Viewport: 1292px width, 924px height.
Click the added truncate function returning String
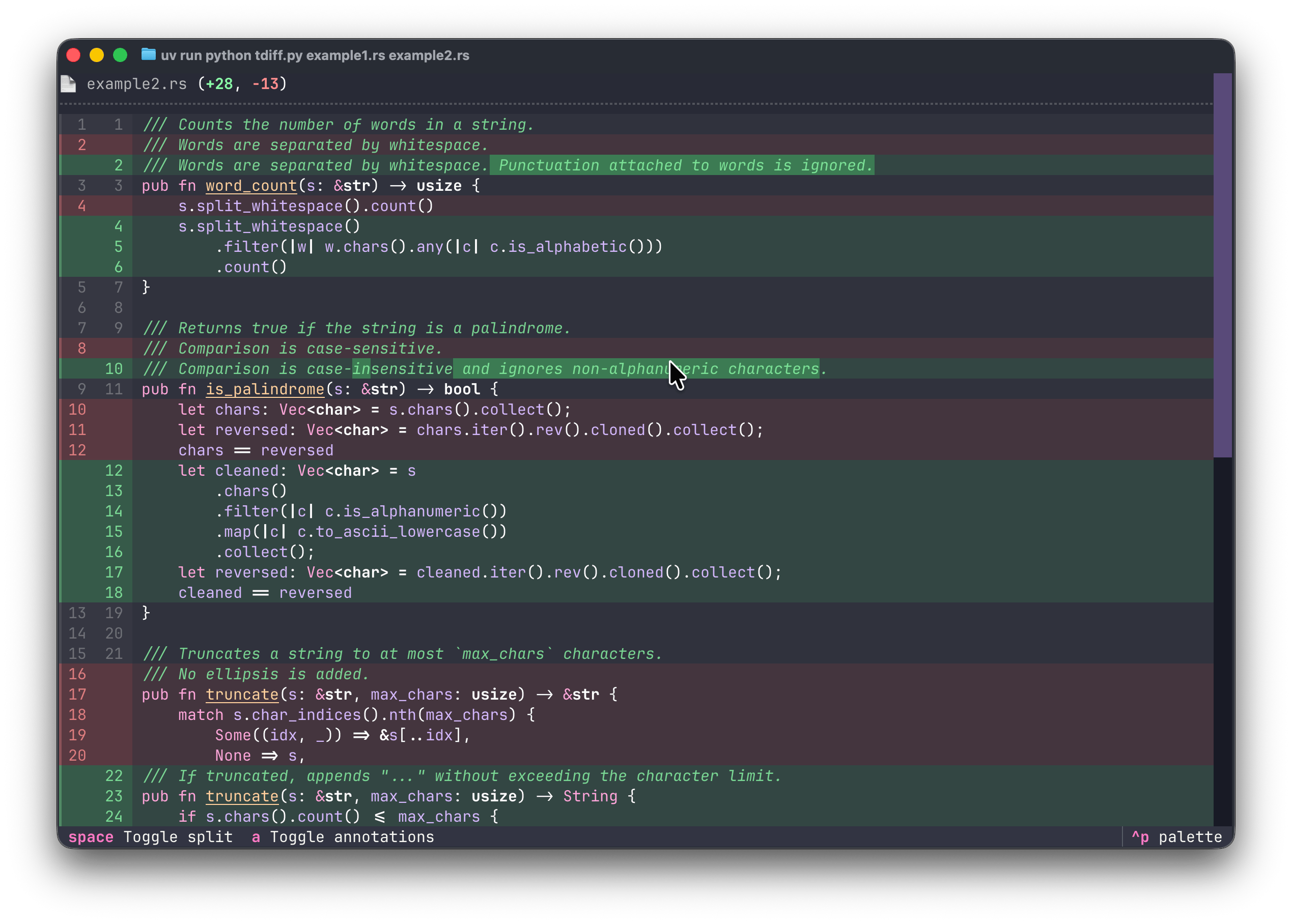(242, 796)
